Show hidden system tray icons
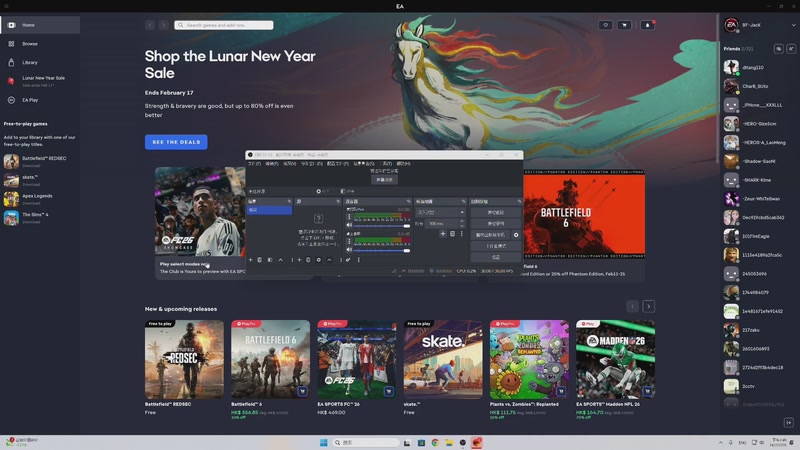800x450 pixels. coord(720,442)
